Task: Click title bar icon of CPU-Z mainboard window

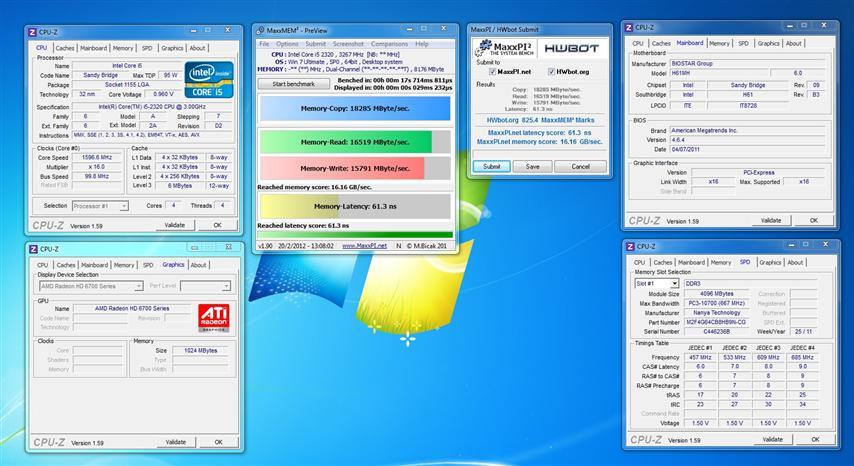Action: tap(629, 27)
